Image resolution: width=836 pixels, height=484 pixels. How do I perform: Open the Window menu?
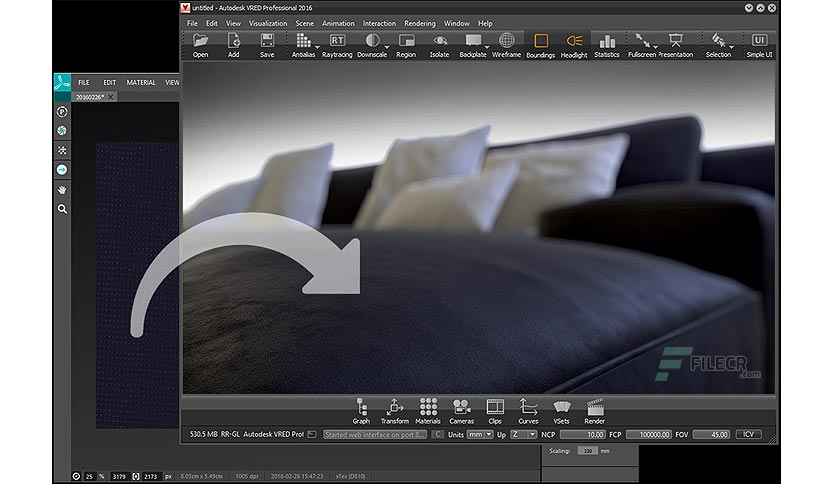(x=456, y=23)
